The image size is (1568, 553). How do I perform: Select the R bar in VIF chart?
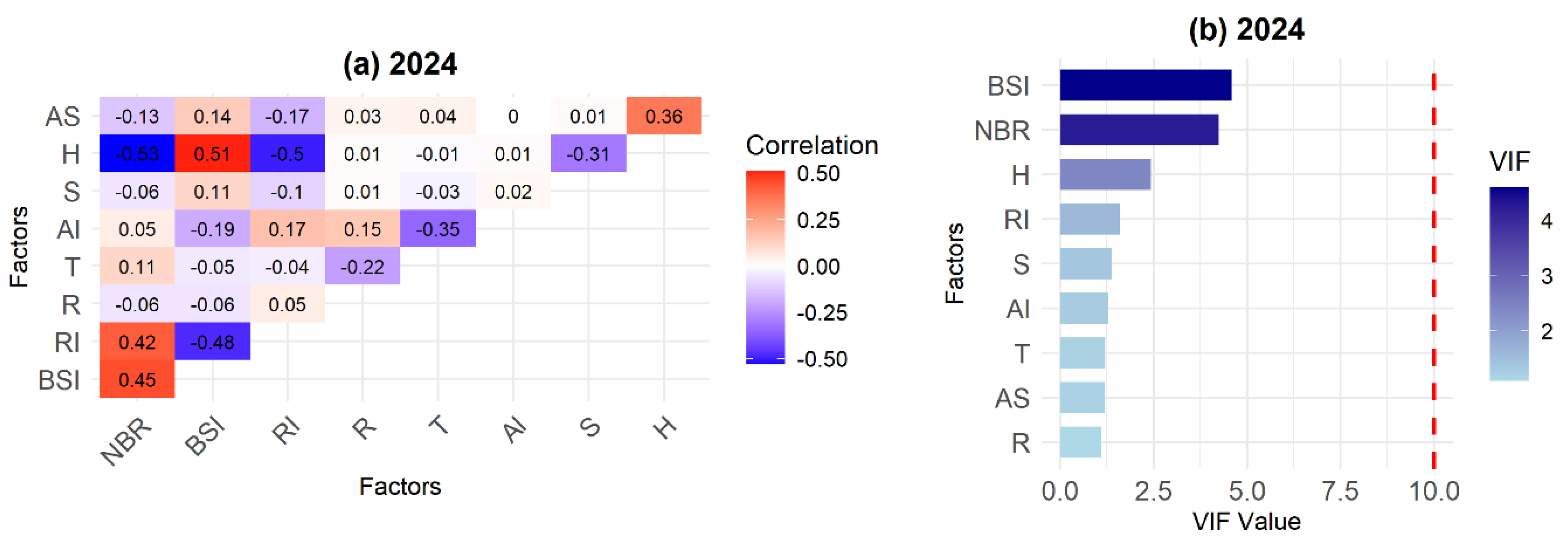pos(1081,442)
